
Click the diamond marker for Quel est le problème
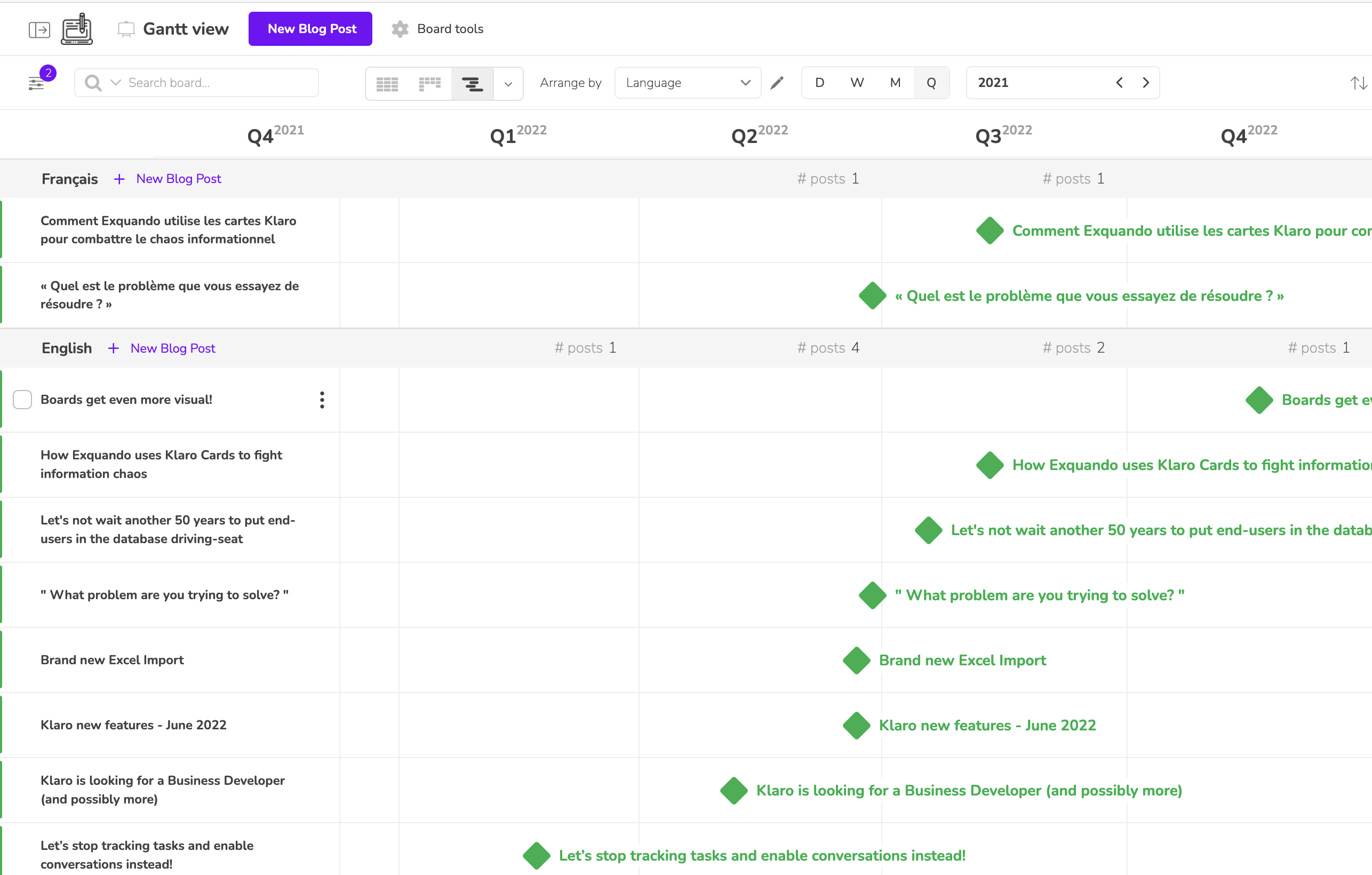coord(872,296)
